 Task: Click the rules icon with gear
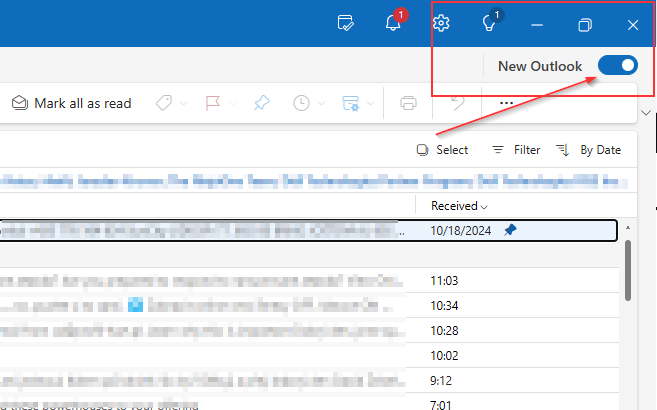[x=351, y=103]
